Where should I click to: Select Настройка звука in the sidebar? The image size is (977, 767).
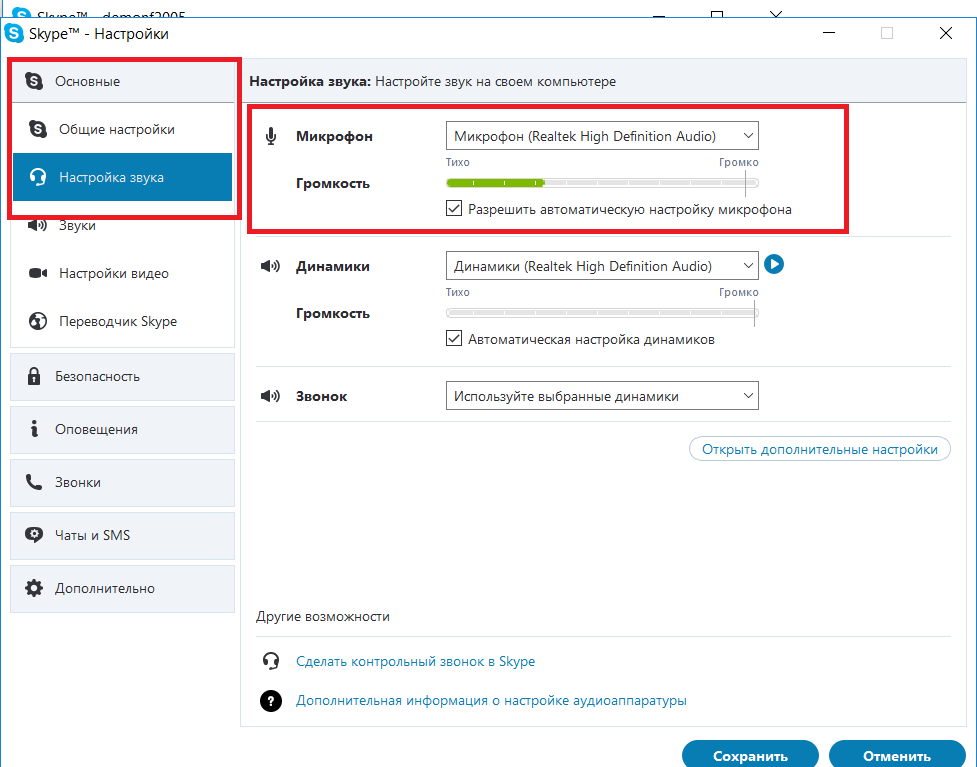tap(122, 177)
